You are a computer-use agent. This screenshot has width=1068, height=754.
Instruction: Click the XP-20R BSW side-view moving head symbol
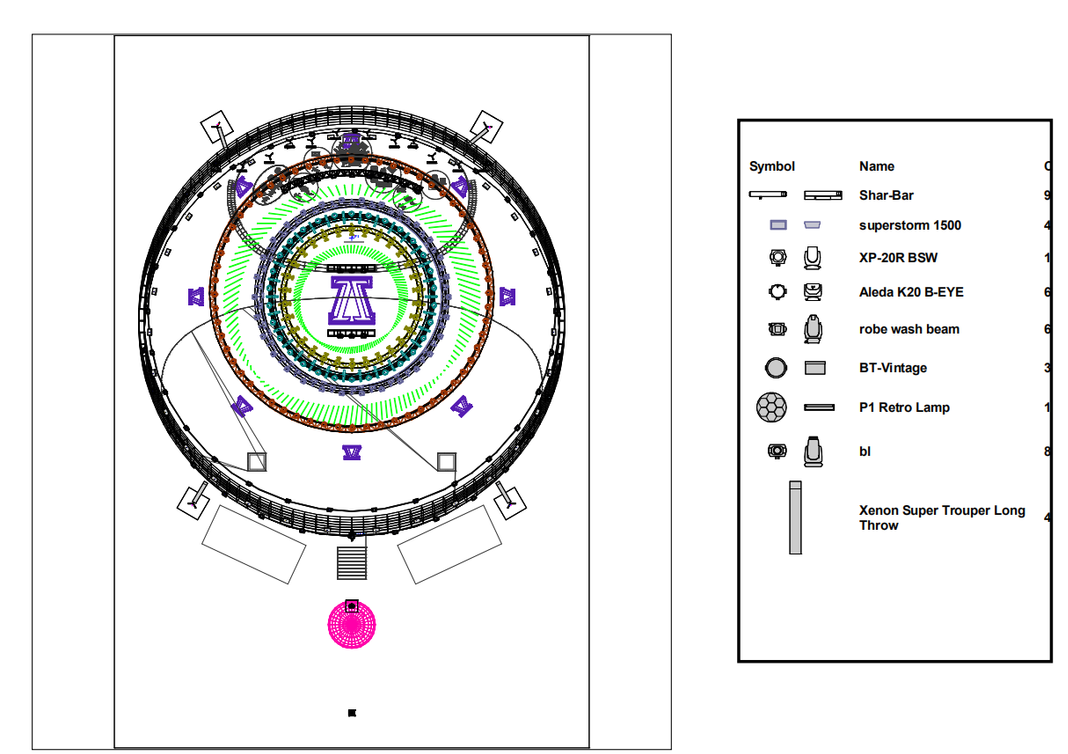(x=812, y=257)
